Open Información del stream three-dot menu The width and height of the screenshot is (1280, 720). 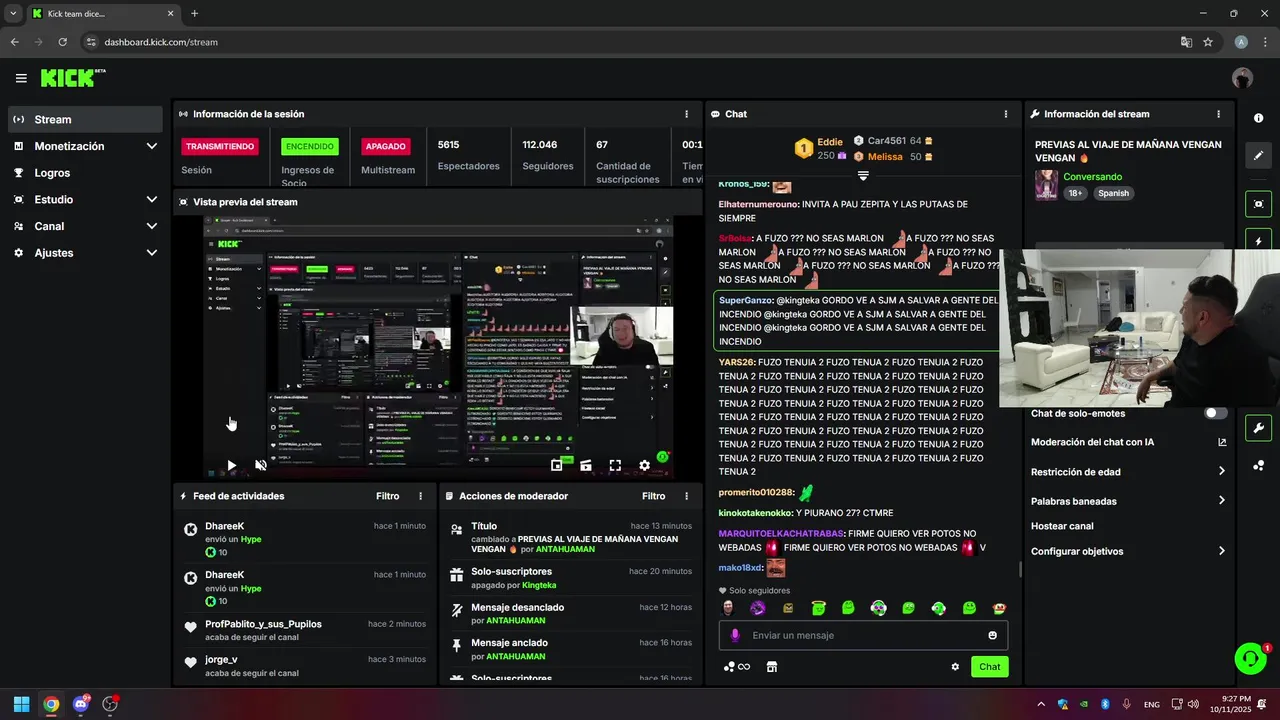pyautogui.click(x=1218, y=114)
